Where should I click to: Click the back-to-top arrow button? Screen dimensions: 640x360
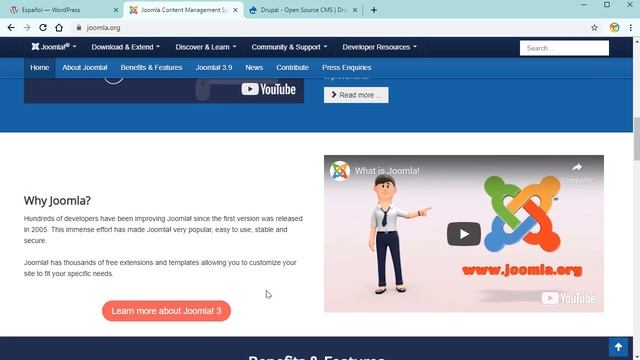coord(618,347)
